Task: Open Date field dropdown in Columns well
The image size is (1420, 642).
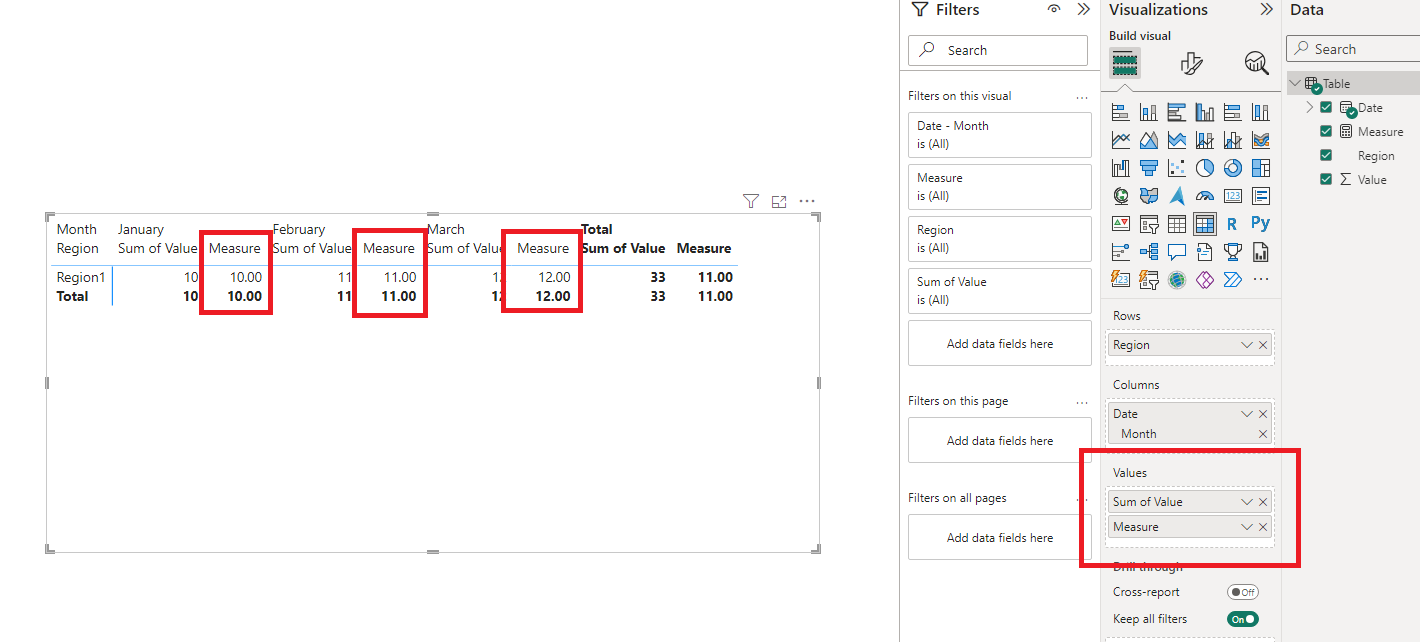Action: (x=1247, y=414)
